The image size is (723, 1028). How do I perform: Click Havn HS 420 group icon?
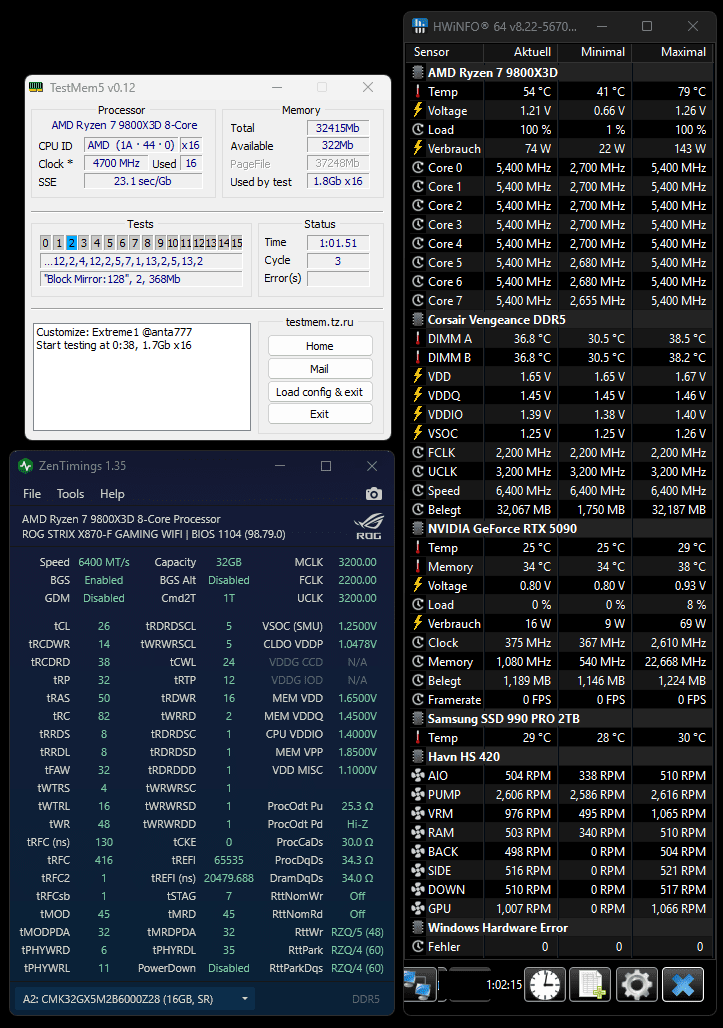418,757
